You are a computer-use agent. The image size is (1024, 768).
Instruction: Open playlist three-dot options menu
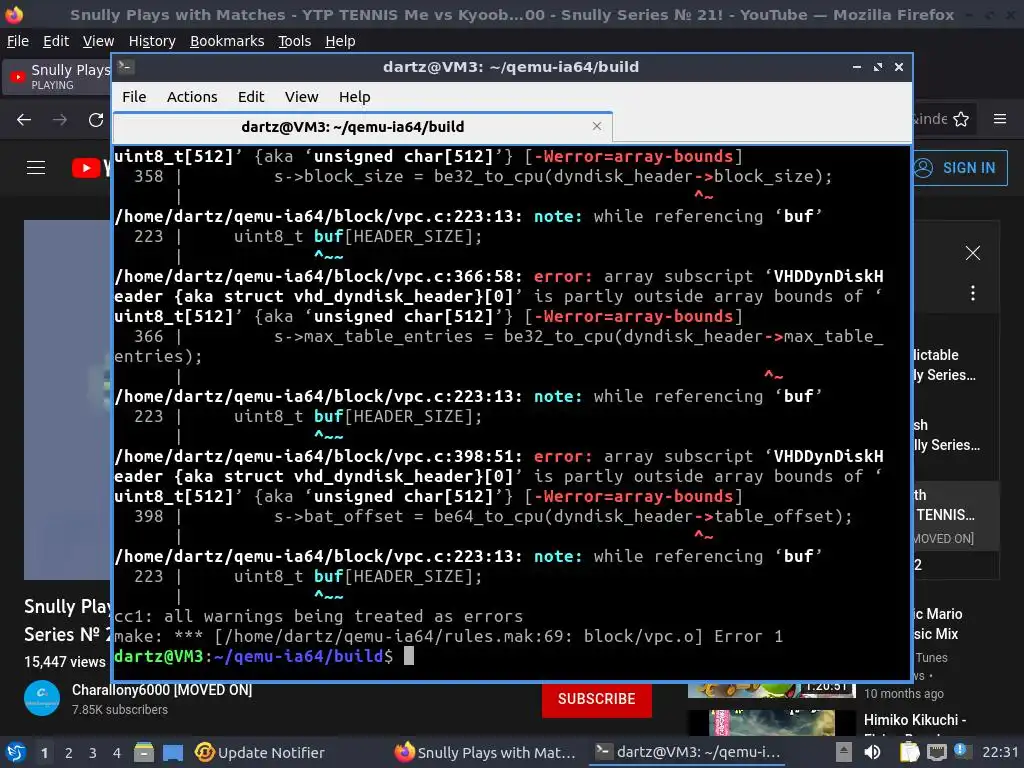point(972,293)
